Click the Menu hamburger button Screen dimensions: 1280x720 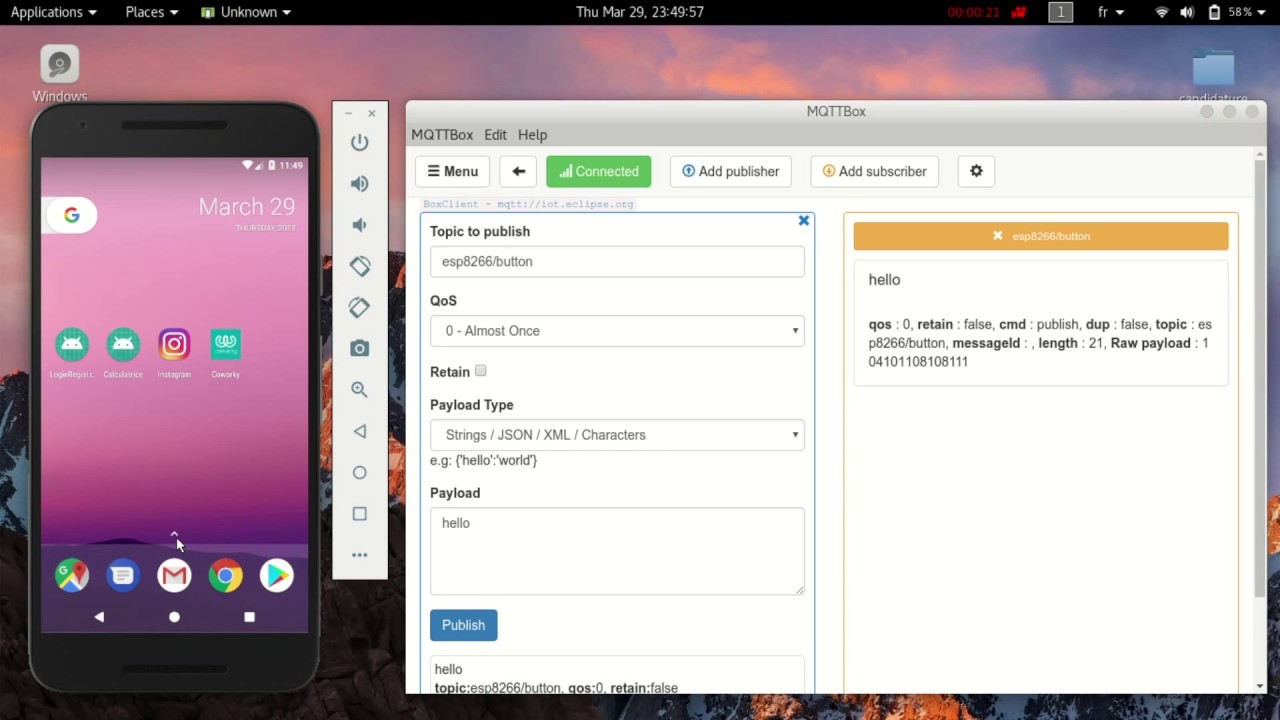click(452, 171)
